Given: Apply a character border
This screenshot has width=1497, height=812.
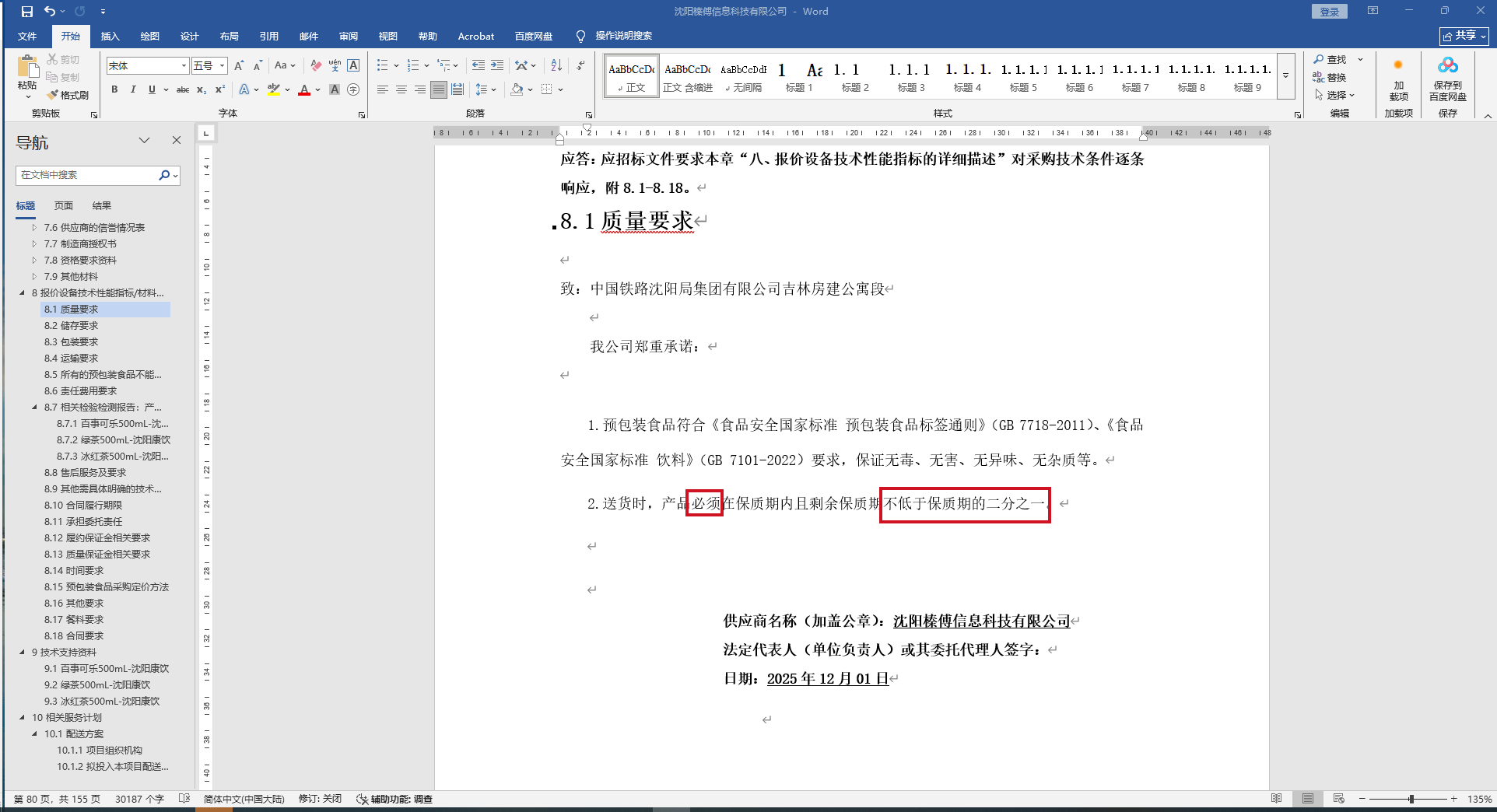Looking at the screenshot, I should (353, 66).
